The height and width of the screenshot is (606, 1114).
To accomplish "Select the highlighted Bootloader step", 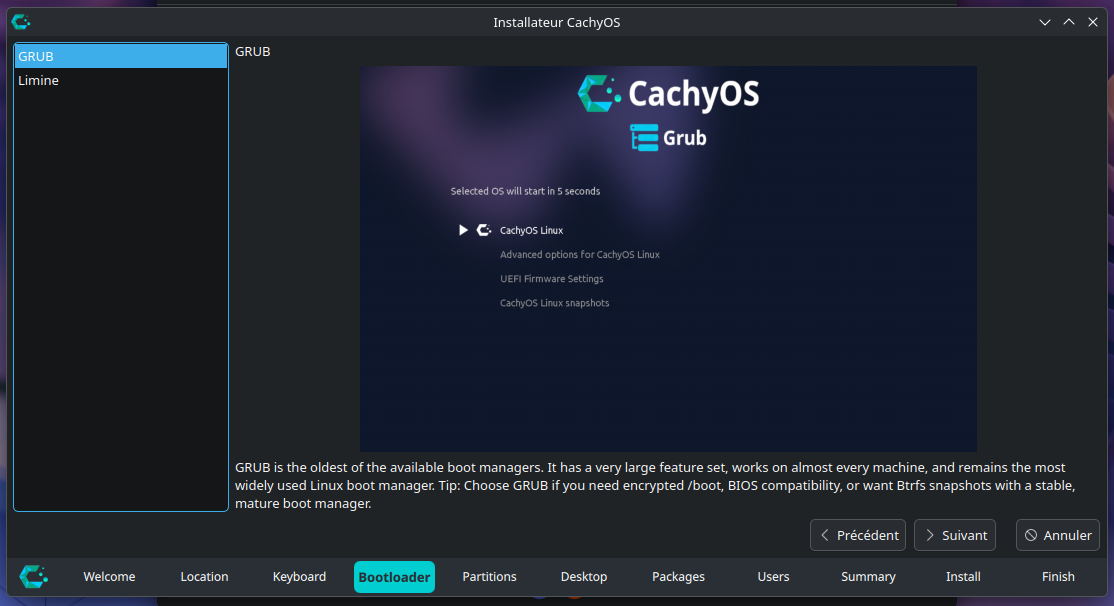I will (x=394, y=577).
